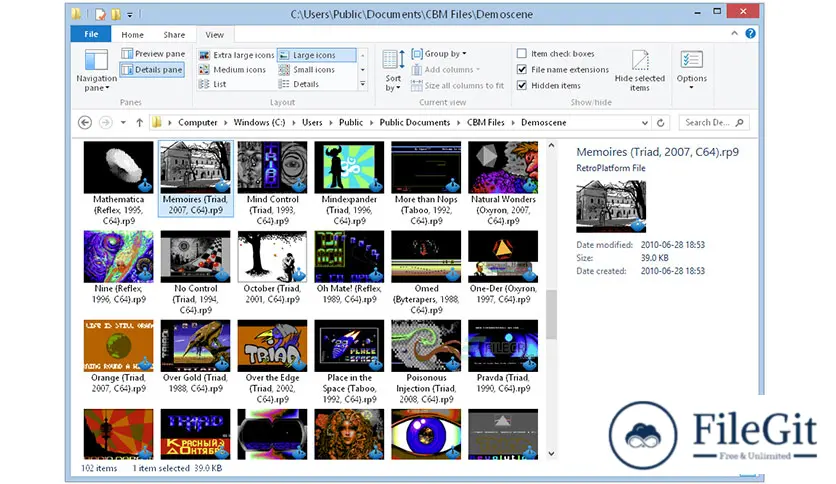The width and height of the screenshot is (836, 484).
Task: Click the CBM Files breadcrumb
Action: point(485,123)
